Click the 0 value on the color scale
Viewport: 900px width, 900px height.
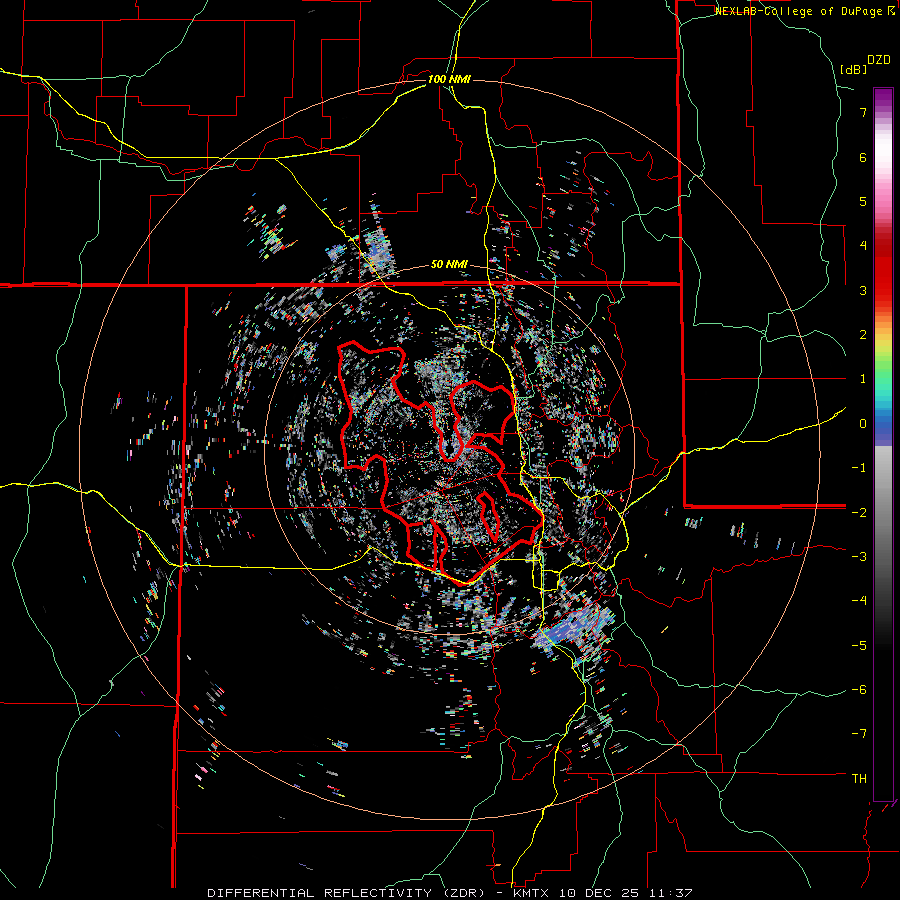tap(863, 424)
